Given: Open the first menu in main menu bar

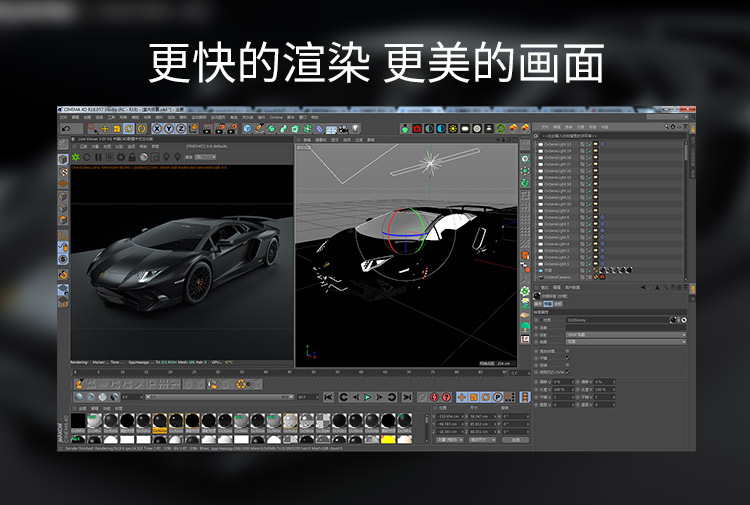Looking at the screenshot, I should tap(63, 117).
